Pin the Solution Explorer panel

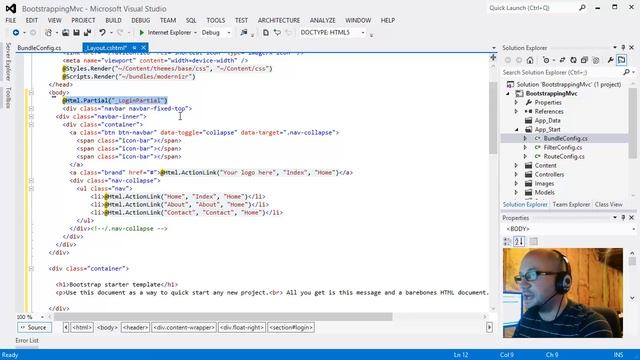623,48
